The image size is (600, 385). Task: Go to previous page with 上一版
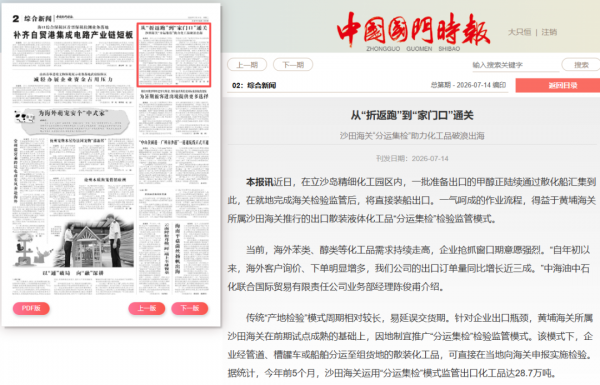click(x=147, y=308)
